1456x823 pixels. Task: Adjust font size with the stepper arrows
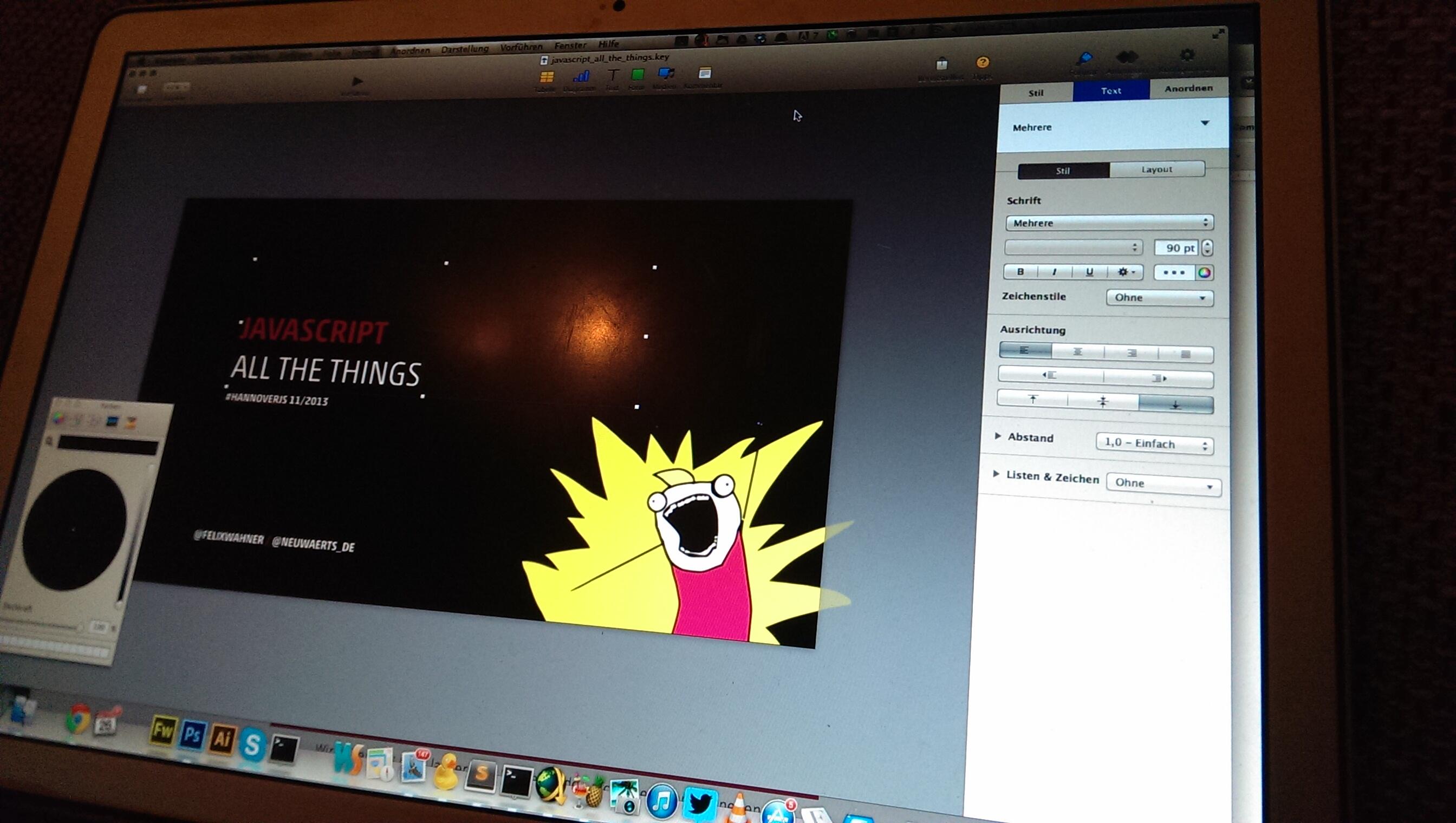click(1207, 247)
